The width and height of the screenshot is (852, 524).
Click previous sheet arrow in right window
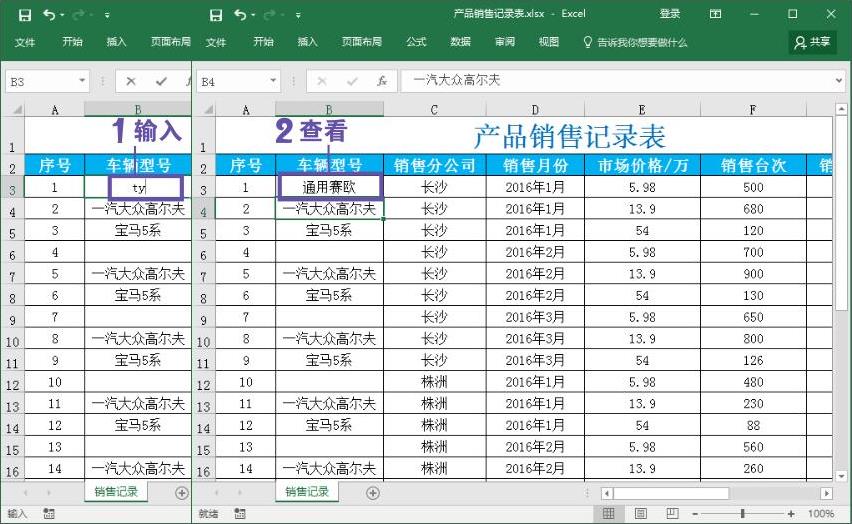click(217, 493)
